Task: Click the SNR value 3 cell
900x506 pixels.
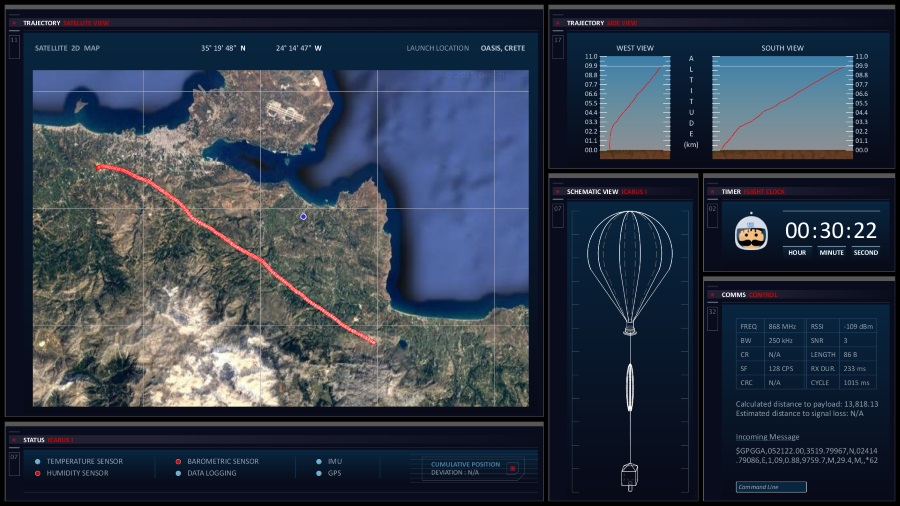Action: 858,340
